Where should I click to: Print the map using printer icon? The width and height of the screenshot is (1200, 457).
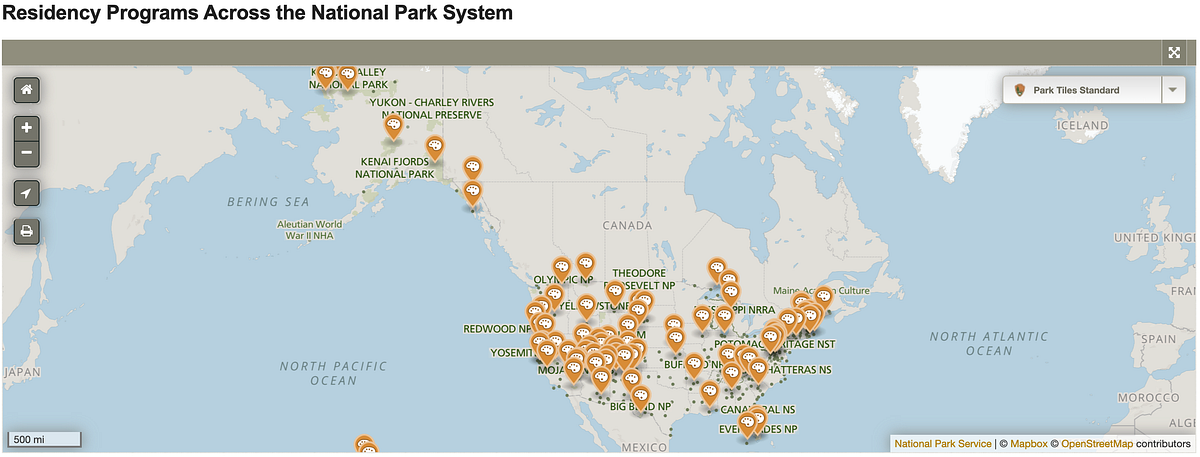point(26,231)
